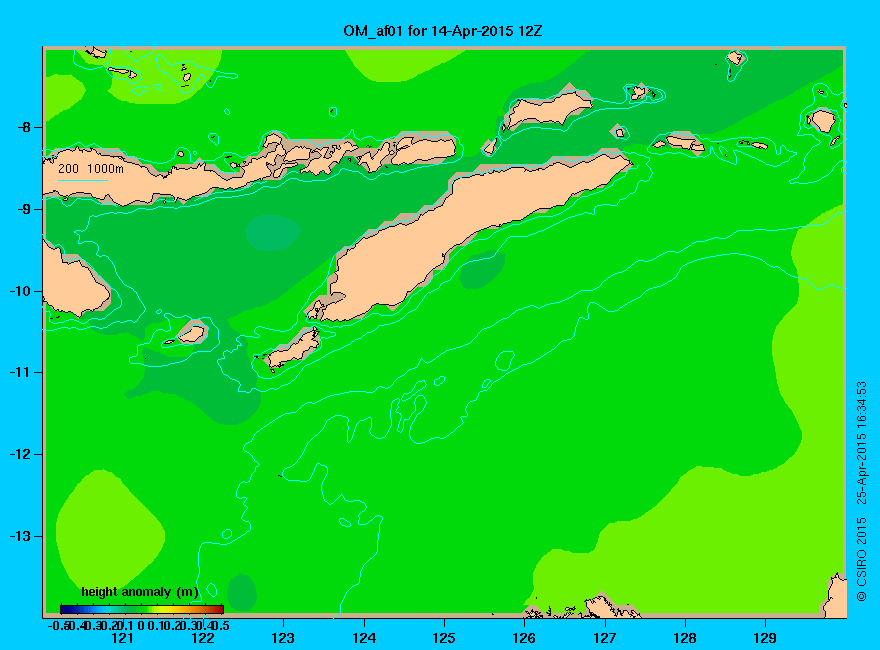This screenshot has height=650, width=880.
Task: Click the cyan contour legend line sample
Action: [x=82, y=180]
